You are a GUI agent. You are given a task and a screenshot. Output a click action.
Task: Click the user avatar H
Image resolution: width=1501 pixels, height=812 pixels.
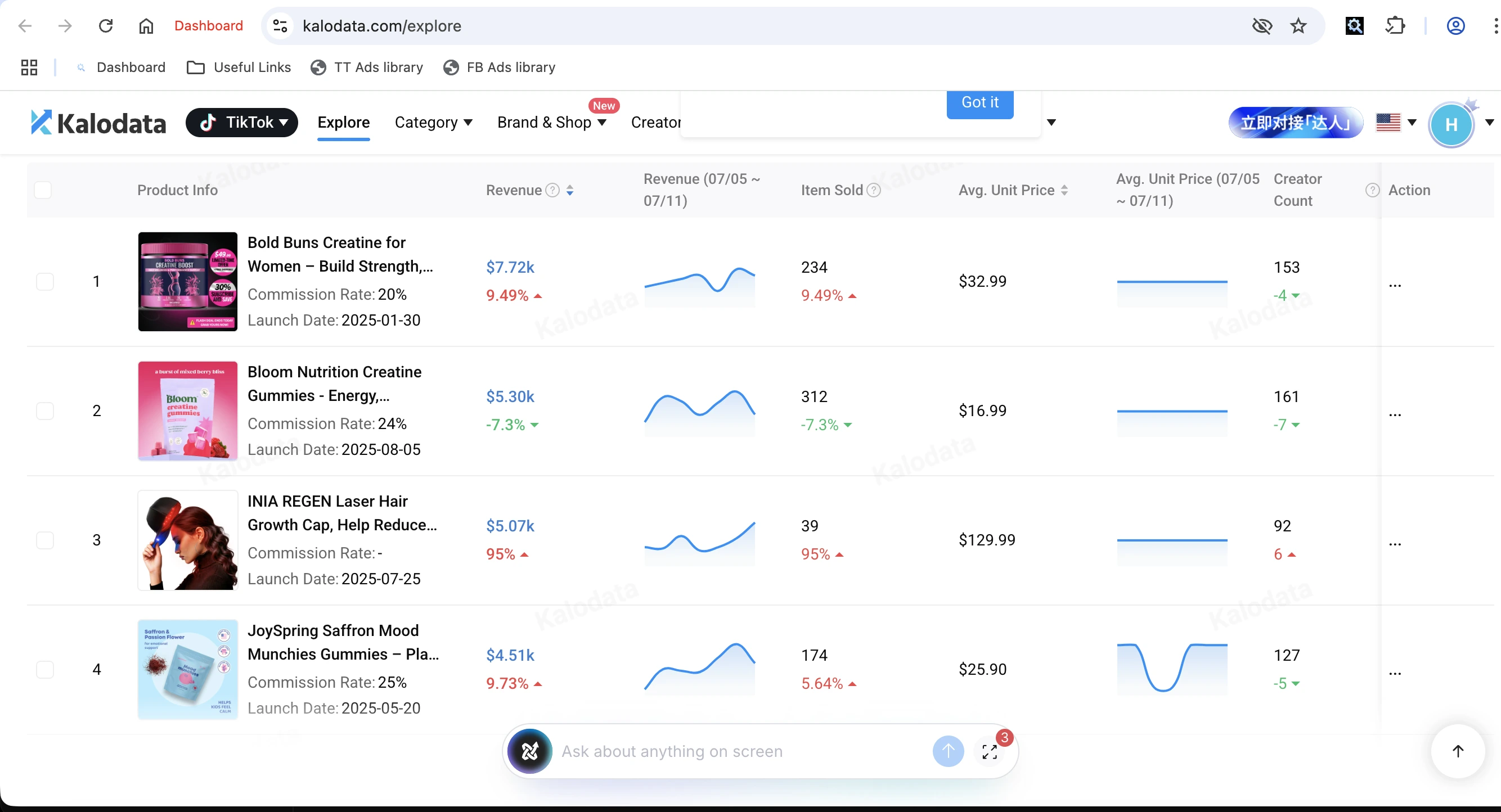[1451, 124]
